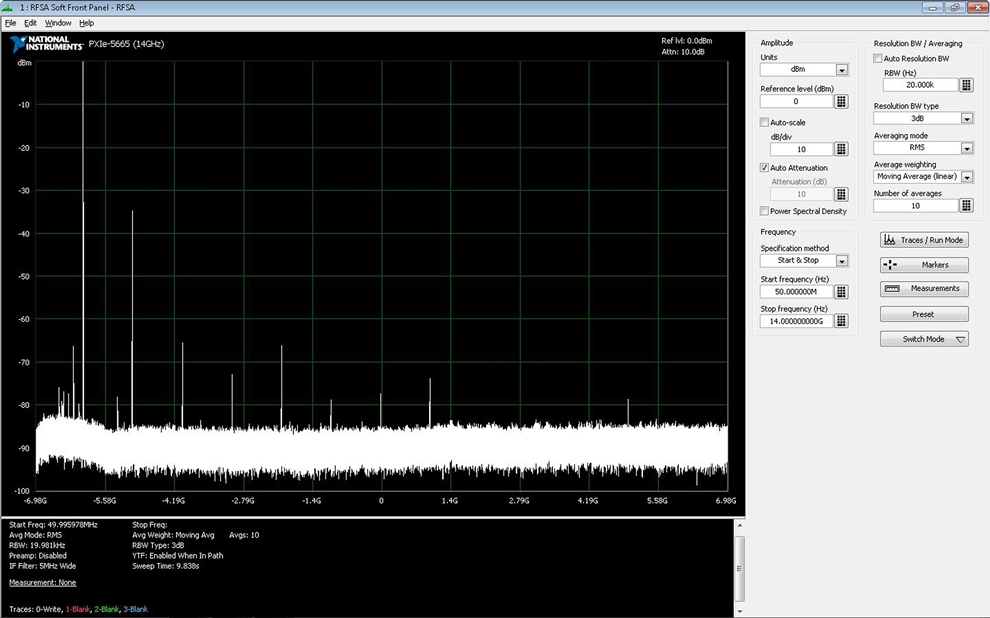Open the Window menu

58,23
